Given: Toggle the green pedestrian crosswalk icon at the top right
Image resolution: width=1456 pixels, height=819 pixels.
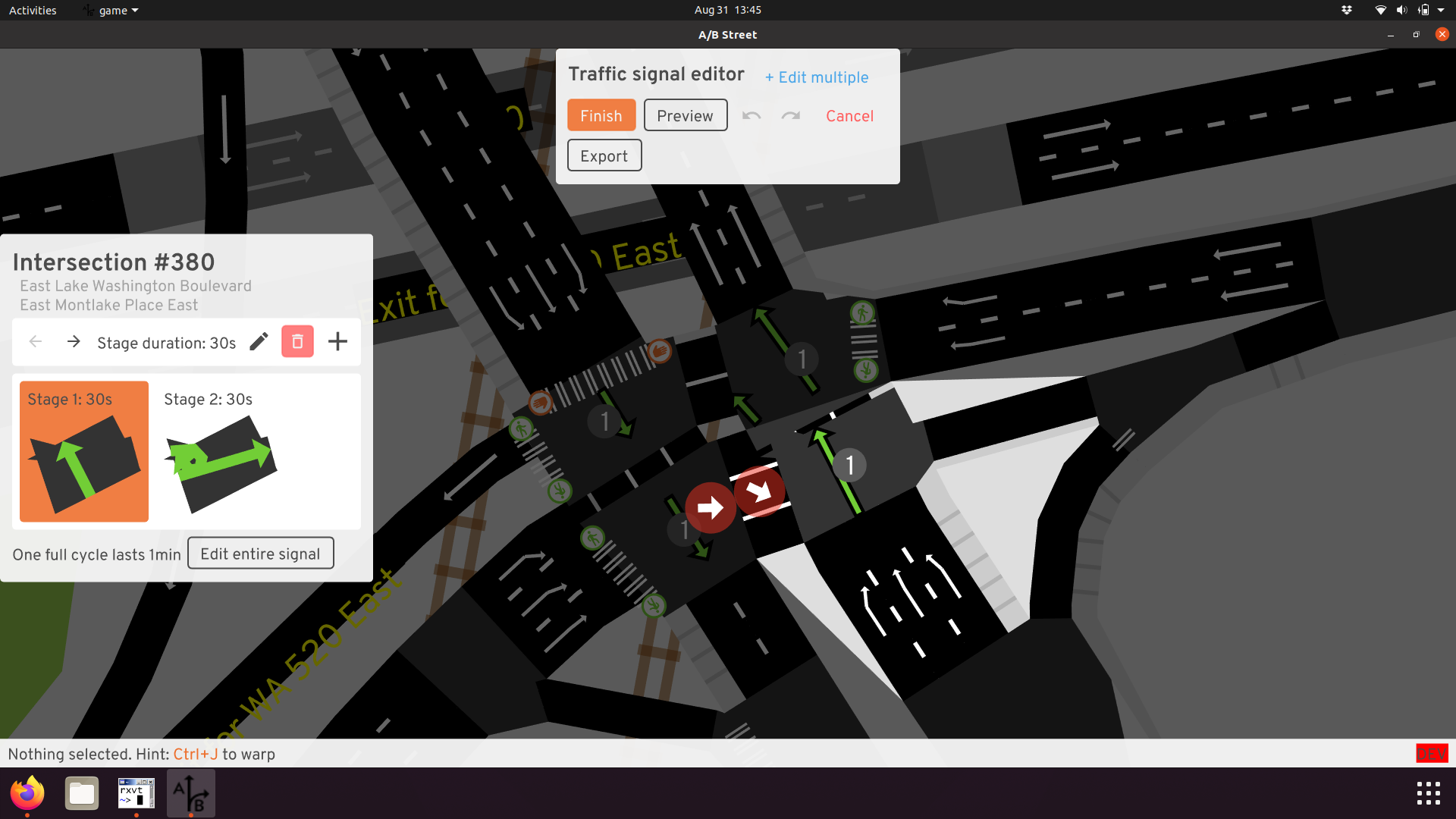Looking at the screenshot, I should (862, 312).
